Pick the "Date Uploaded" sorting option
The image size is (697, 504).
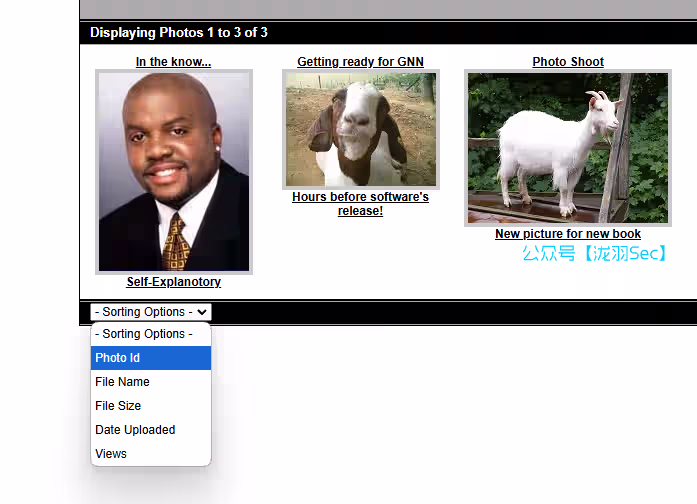coord(150,430)
